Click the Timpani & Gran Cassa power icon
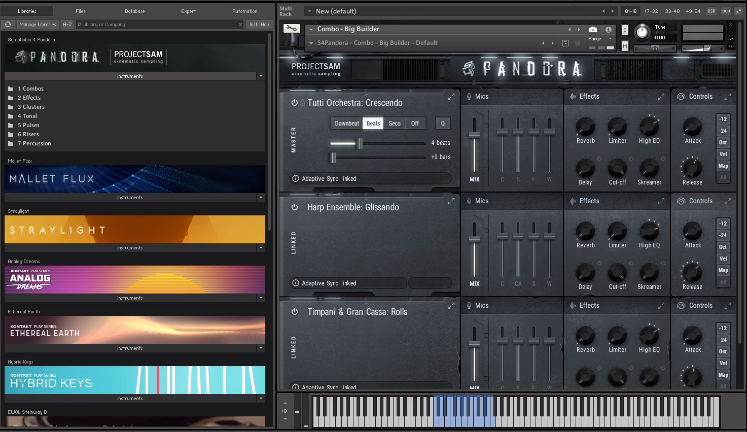This screenshot has height=432, width=747. [294, 311]
